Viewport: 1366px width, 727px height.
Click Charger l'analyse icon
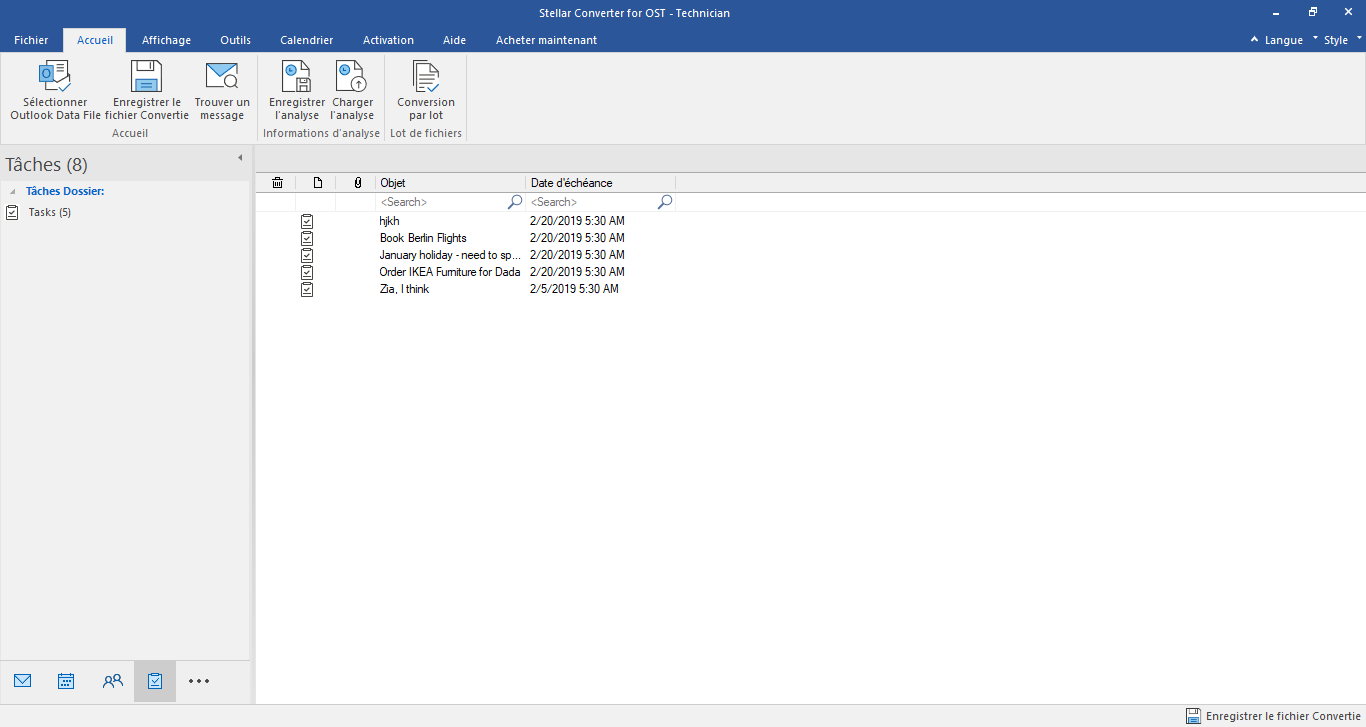click(352, 76)
